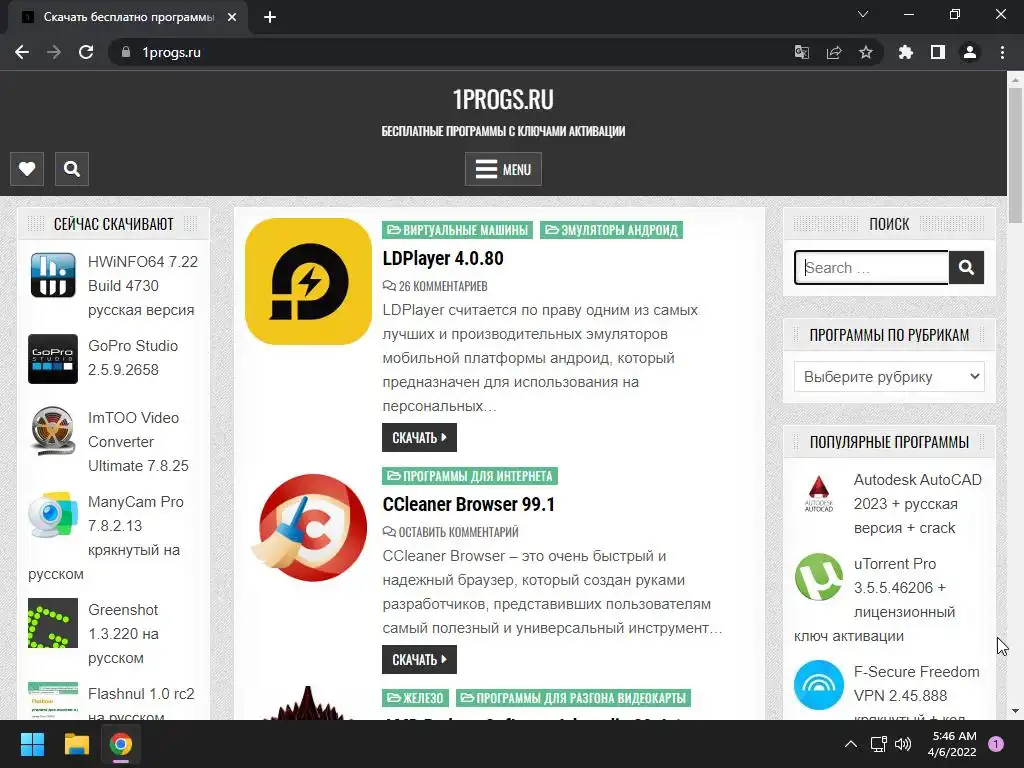Open 'ImTOO Video Converter Ultimate 7.8.25' link
This screenshot has width=1024, height=768.
[x=138, y=441]
